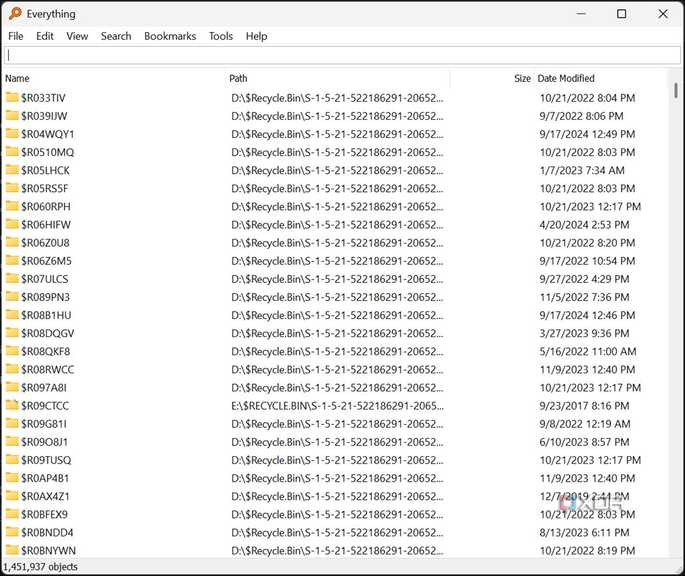This screenshot has height=576, width=685.
Task: Click the path cell of $R08QKF8 row
Action: coord(337,351)
